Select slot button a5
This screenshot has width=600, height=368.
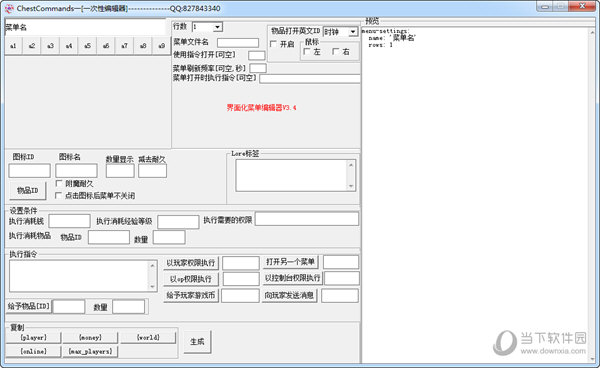pos(87,46)
